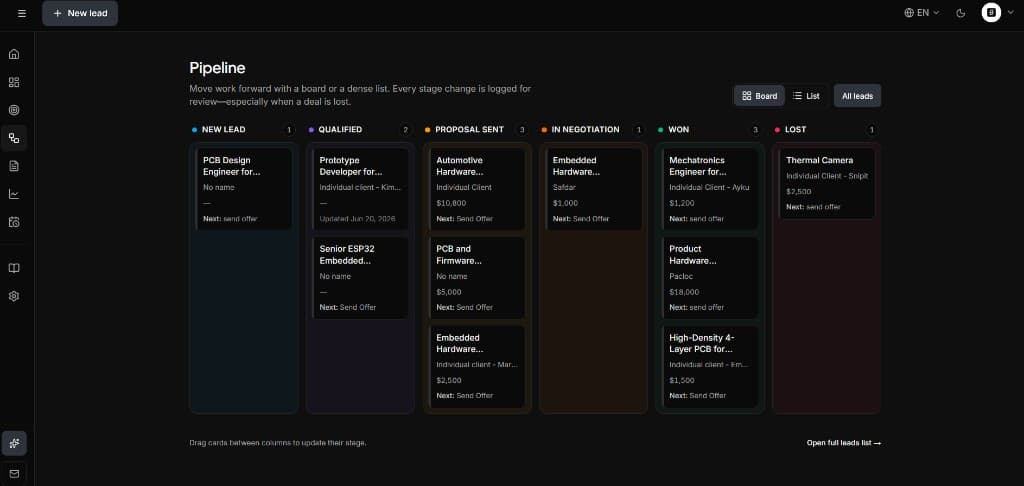Click the $18,000 amount on Pacloc card
Image resolution: width=1024 pixels, height=486 pixels.
684,292
